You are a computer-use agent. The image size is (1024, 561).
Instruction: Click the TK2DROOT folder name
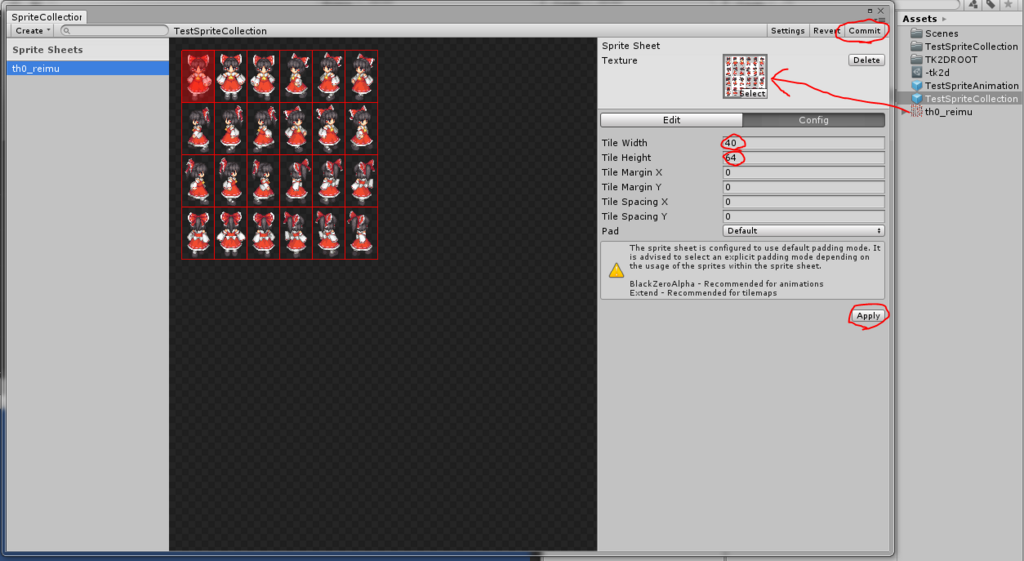[x=951, y=59]
